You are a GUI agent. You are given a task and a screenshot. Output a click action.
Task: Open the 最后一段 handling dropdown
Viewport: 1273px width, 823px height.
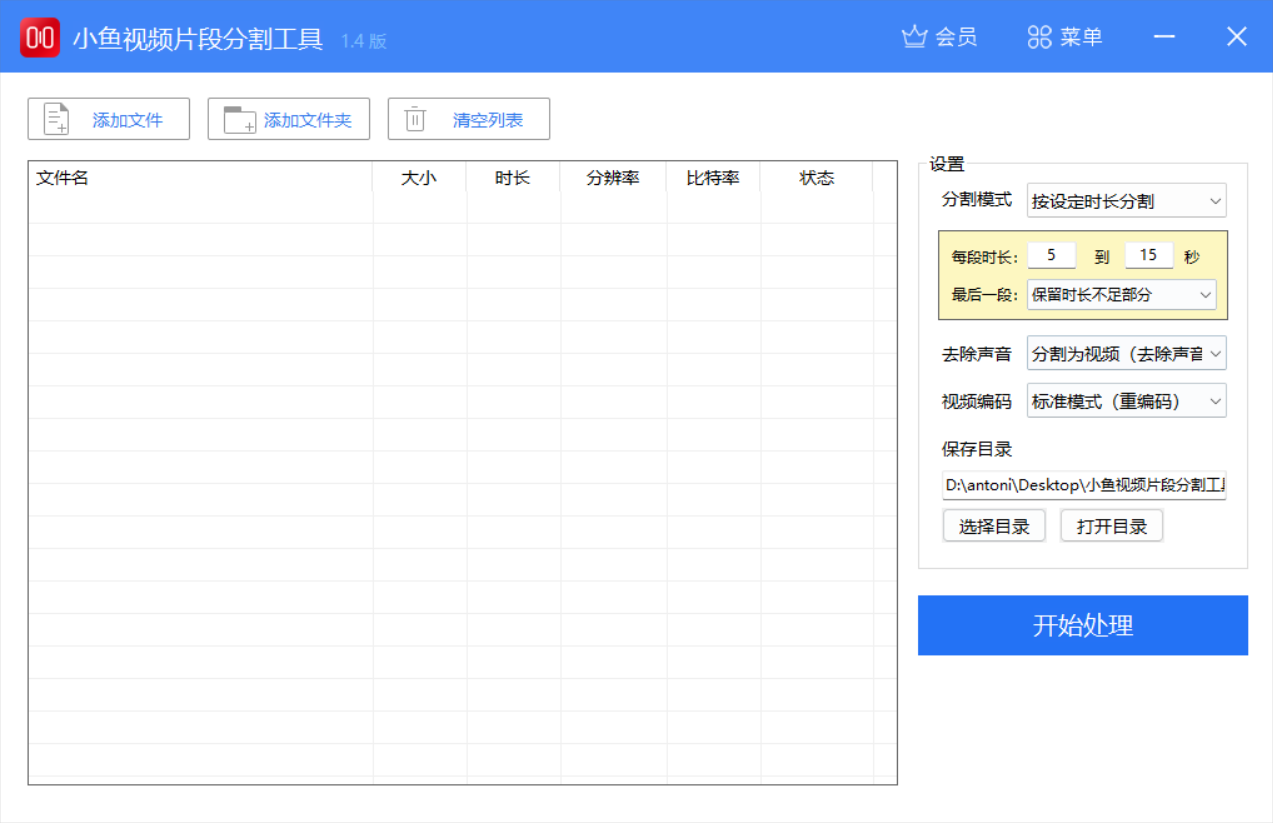click(1121, 294)
